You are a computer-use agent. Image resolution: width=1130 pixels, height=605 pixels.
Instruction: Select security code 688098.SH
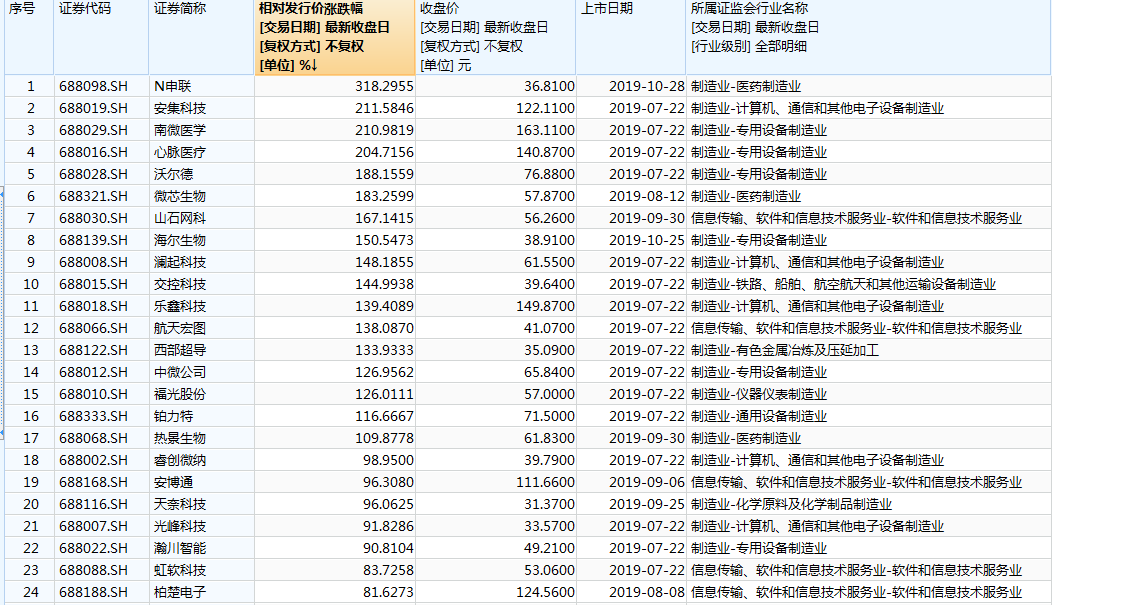[93, 86]
